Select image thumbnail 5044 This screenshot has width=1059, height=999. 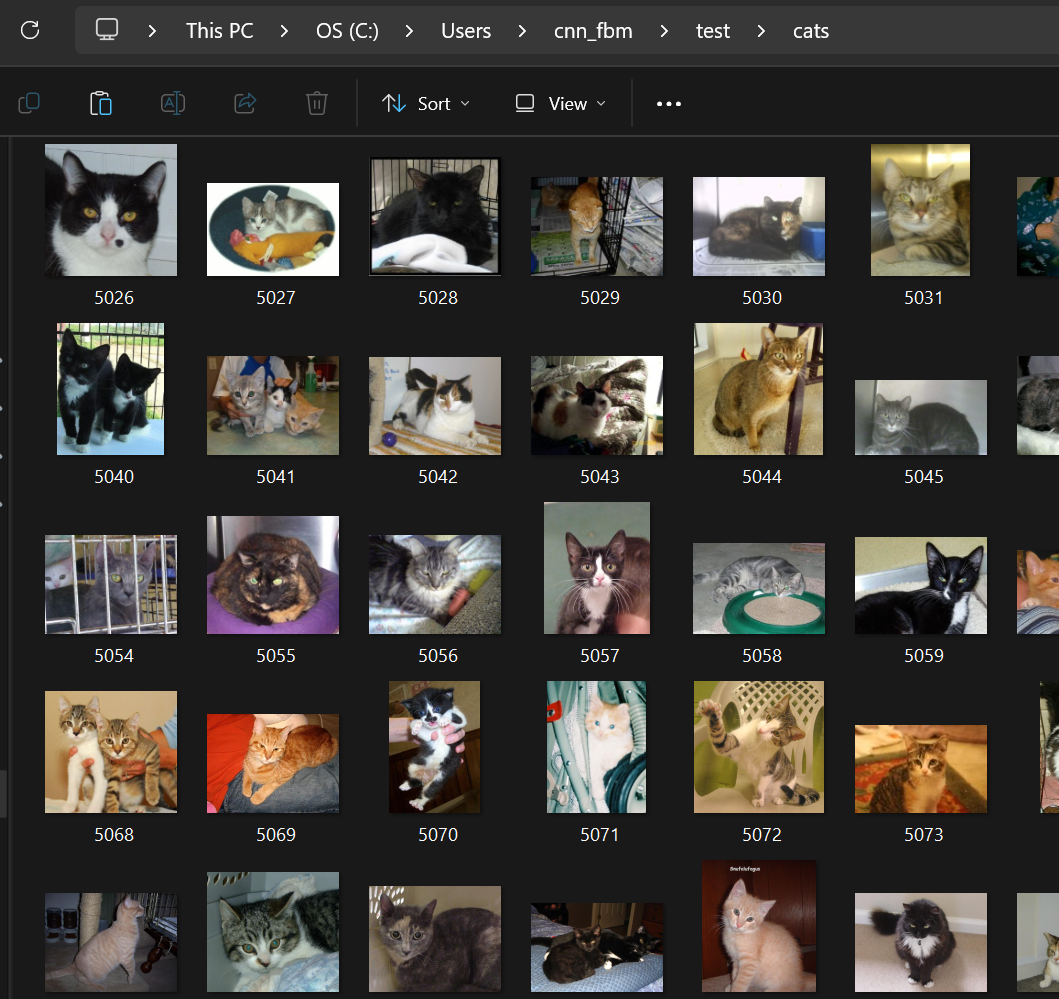(758, 389)
